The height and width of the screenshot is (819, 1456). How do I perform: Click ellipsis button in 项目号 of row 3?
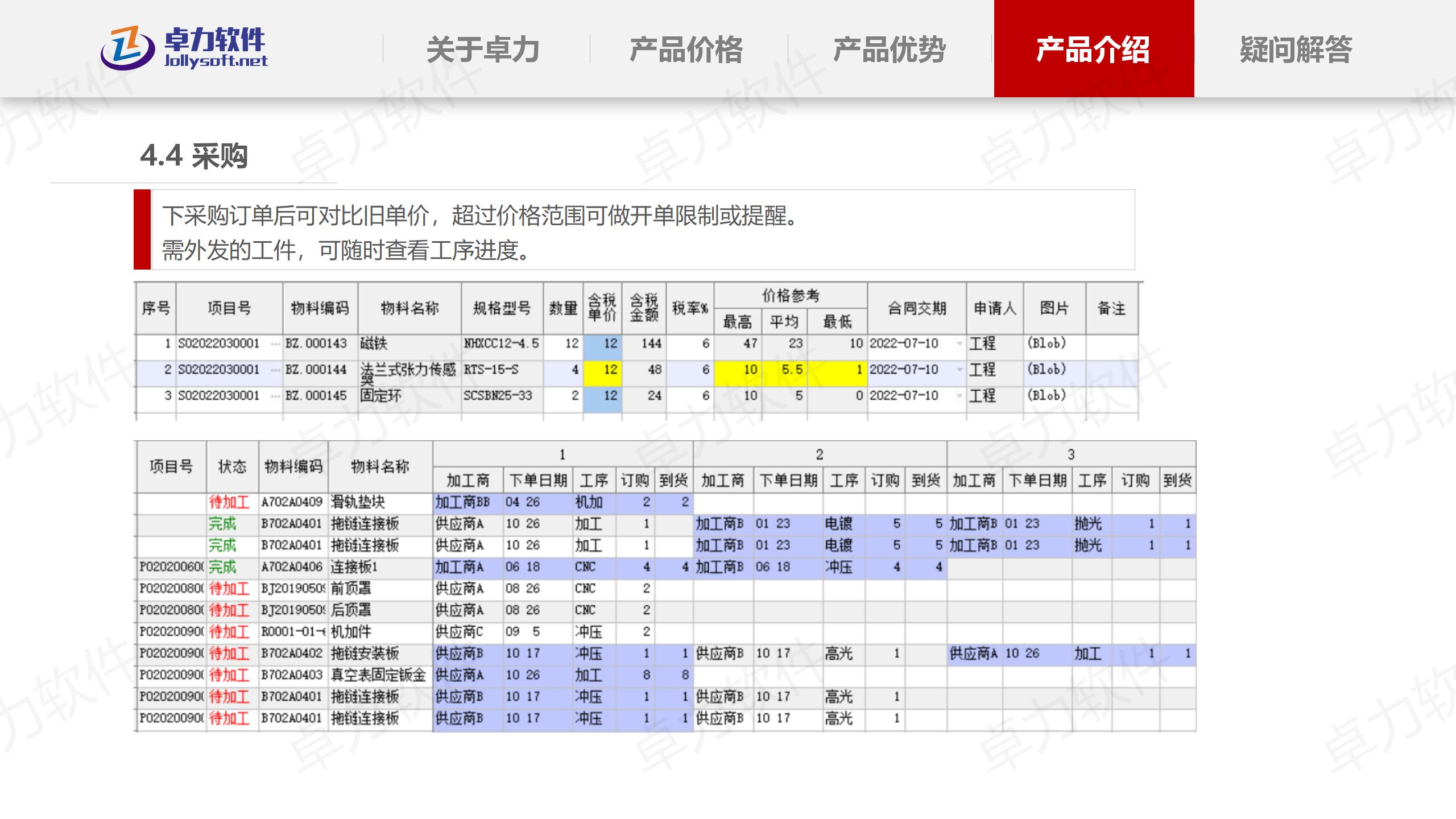pyautogui.click(x=275, y=396)
